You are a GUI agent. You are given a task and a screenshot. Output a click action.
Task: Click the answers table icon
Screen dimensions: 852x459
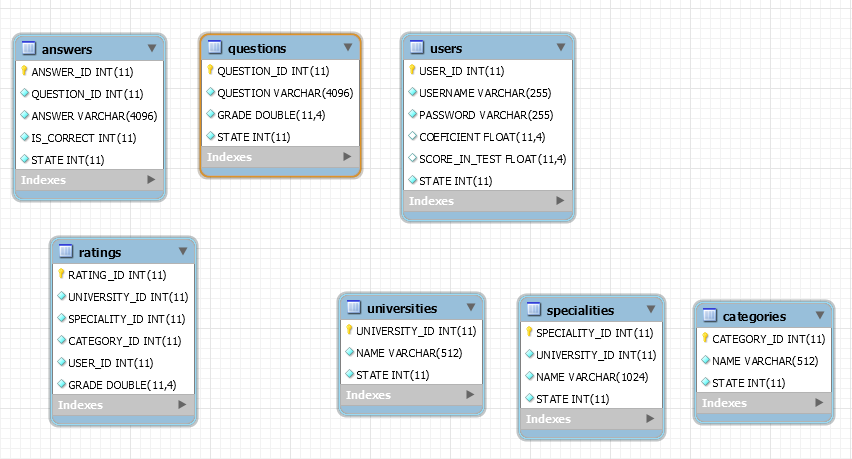pyautogui.click(x=29, y=48)
